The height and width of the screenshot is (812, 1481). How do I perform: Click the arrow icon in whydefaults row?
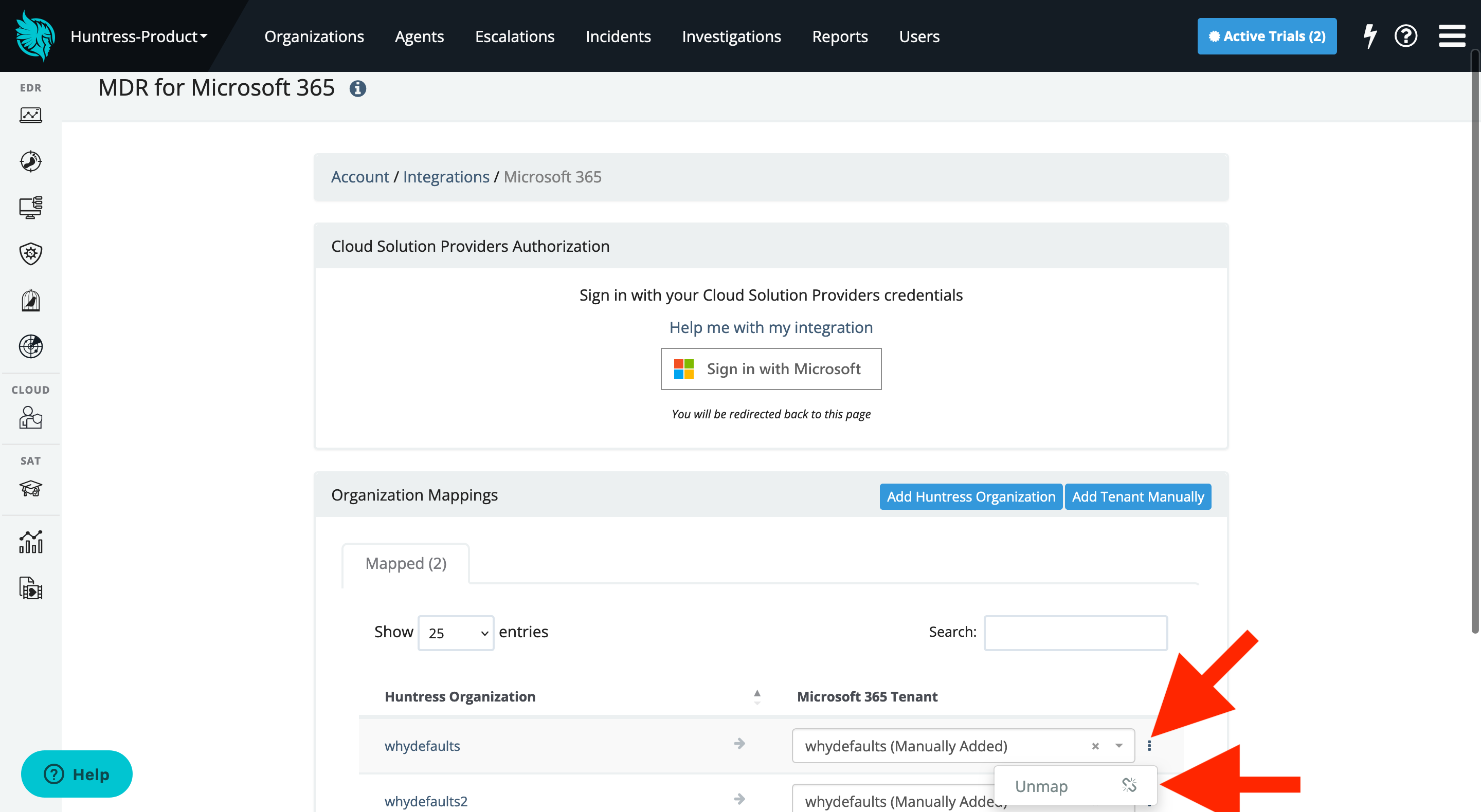pyautogui.click(x=740, y=744)
